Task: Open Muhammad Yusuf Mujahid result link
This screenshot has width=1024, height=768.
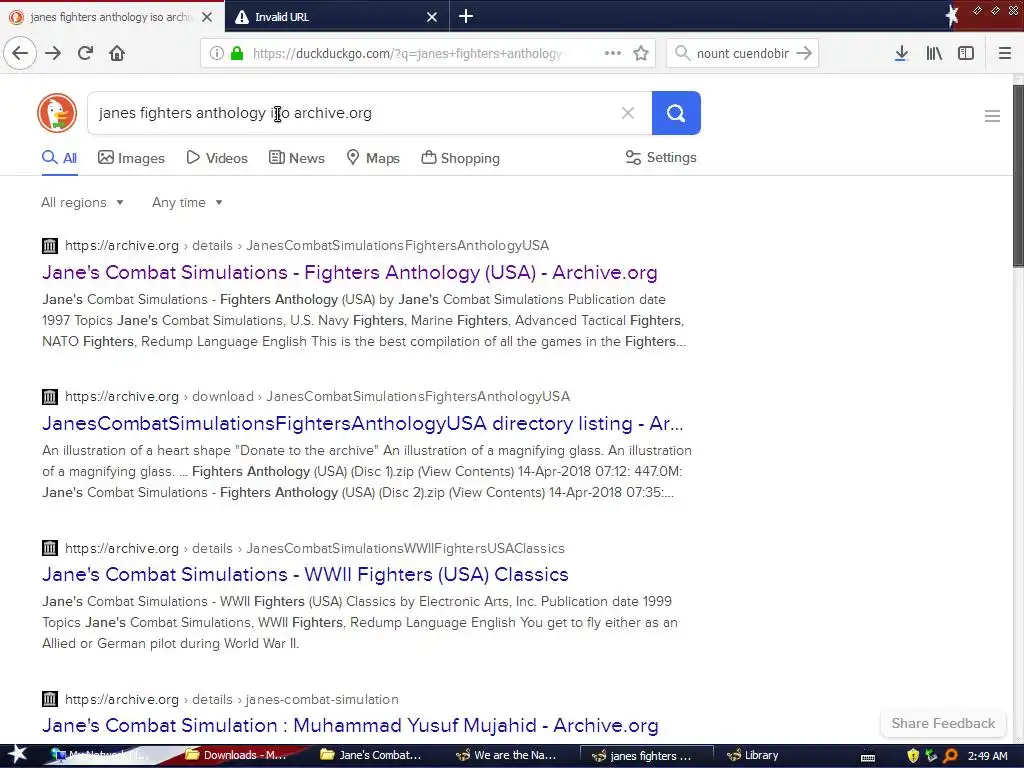Action: point(350,725)
